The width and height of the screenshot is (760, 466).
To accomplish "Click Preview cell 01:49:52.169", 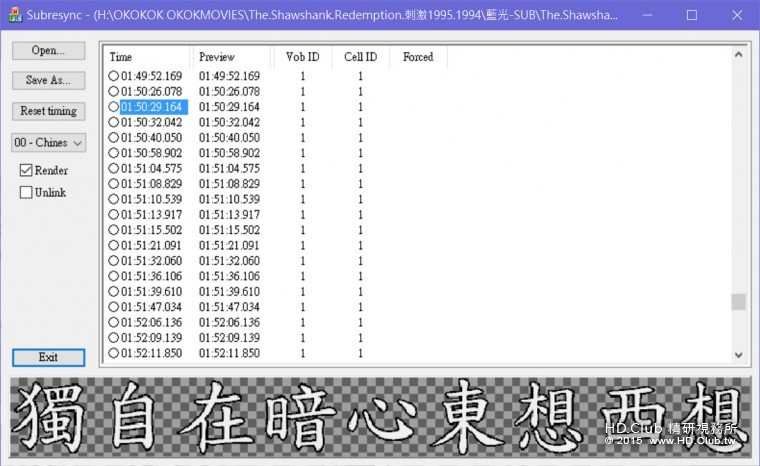I will [x=229, y=76].
